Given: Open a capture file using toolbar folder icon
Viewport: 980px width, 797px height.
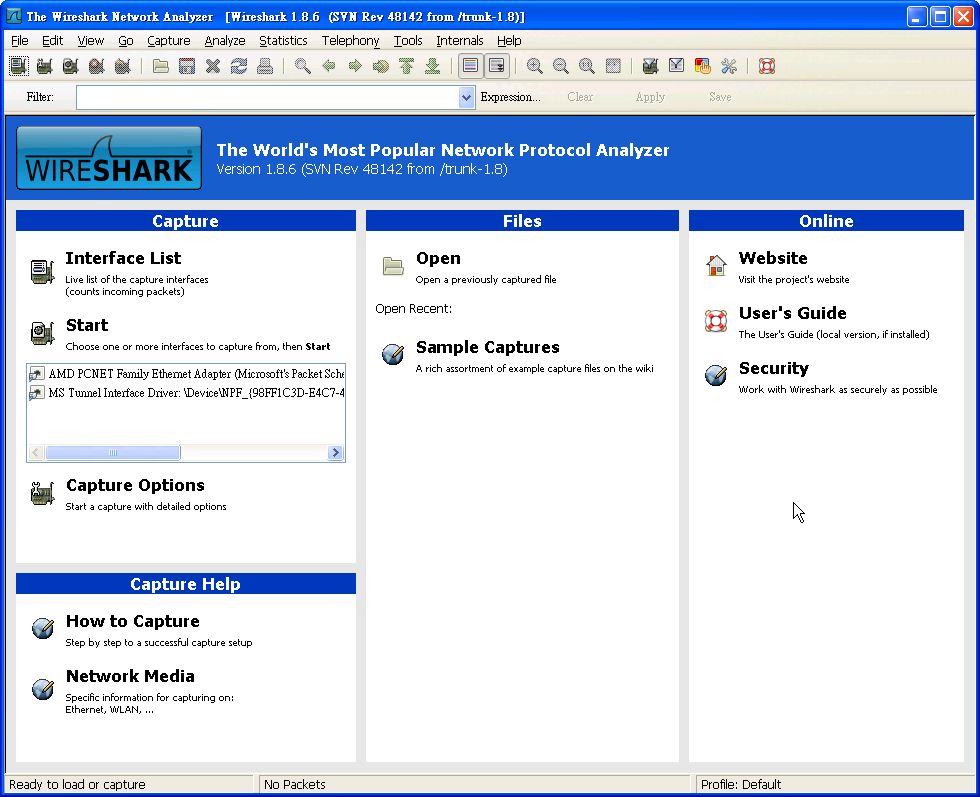Looking at the screenshot, I should click(x=161, y=66).
